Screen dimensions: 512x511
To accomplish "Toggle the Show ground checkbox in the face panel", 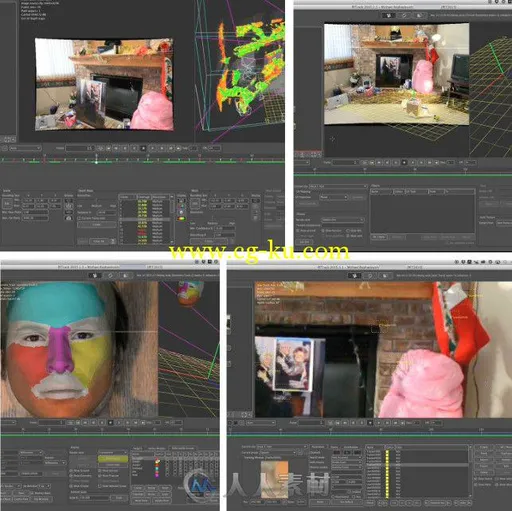I will click(x=71, y=470).
